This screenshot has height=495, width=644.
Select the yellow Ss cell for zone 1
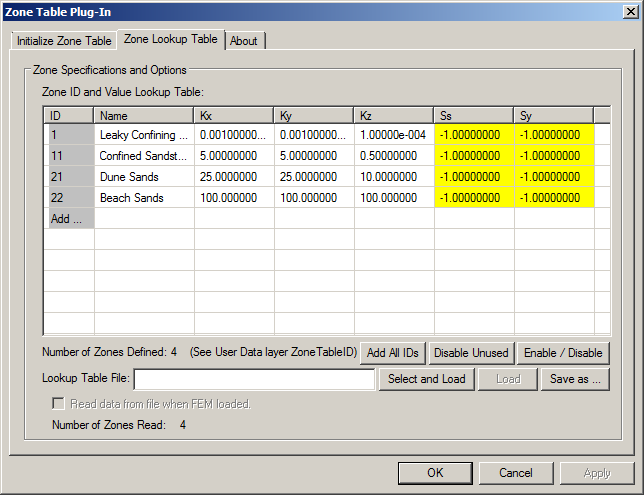coord(474,134)
